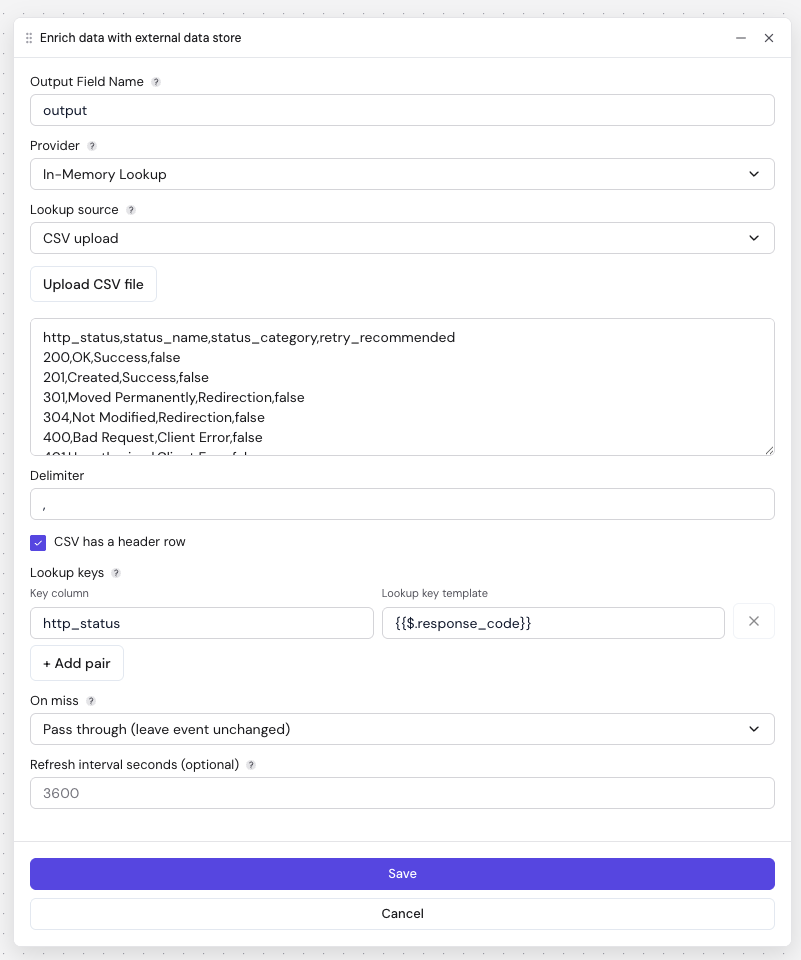Edit the Key column http_status field
Screen dimensions: 801x960
pyautogui.click(x=201, y=623)
